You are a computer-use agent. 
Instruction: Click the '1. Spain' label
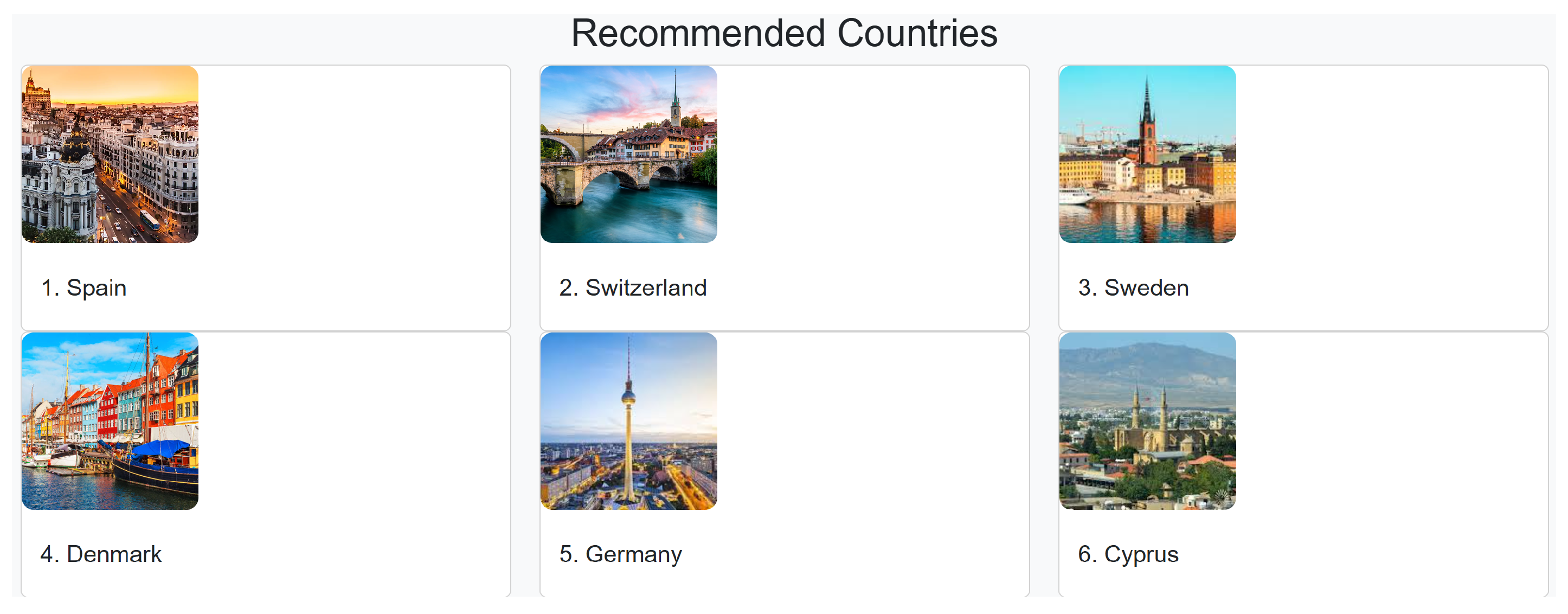pos(84,287)
